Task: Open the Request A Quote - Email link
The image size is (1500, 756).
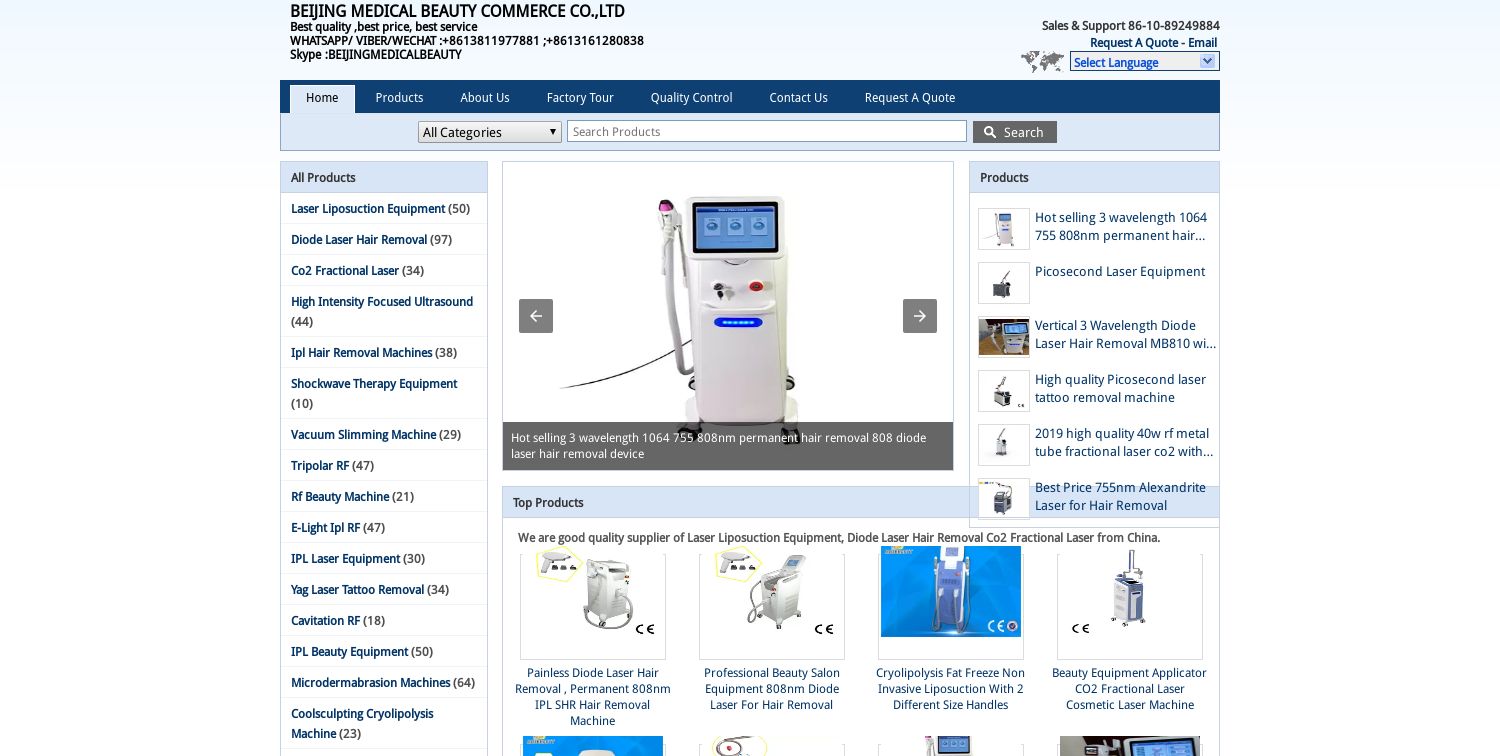Action: [x=1152, y=42]
